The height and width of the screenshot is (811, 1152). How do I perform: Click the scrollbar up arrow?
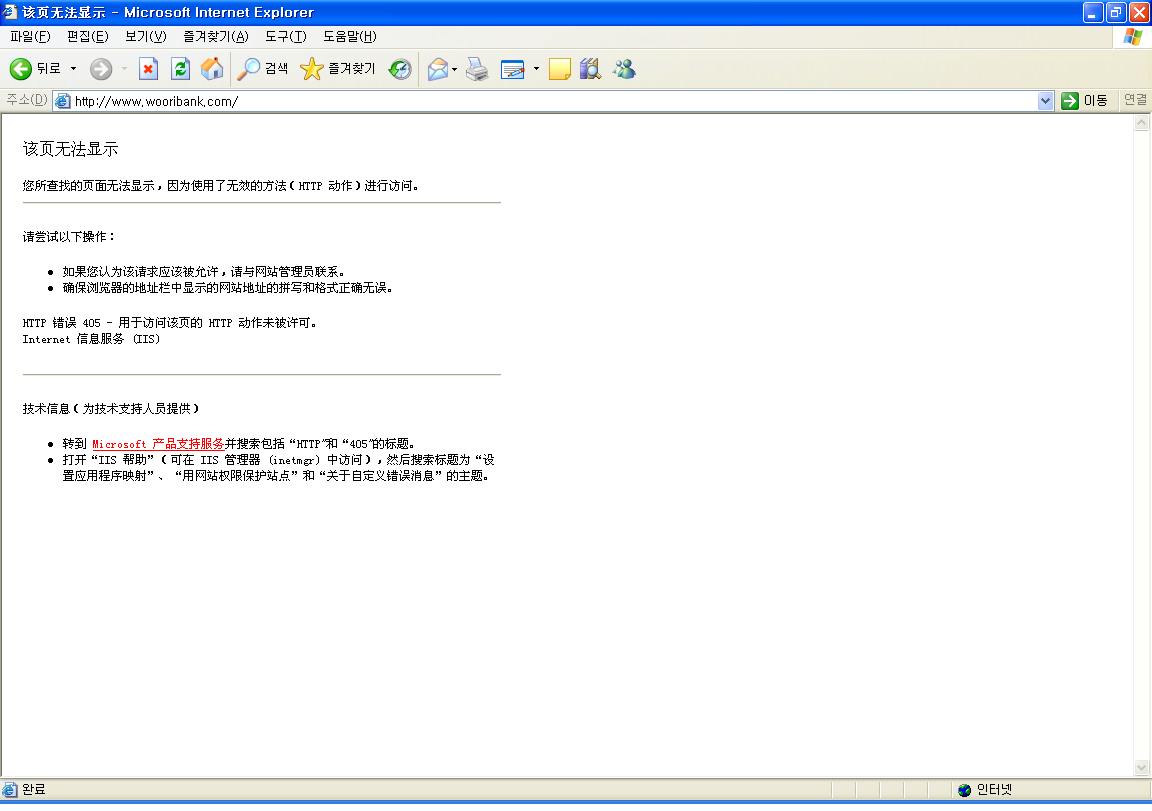click(1141, 123)
